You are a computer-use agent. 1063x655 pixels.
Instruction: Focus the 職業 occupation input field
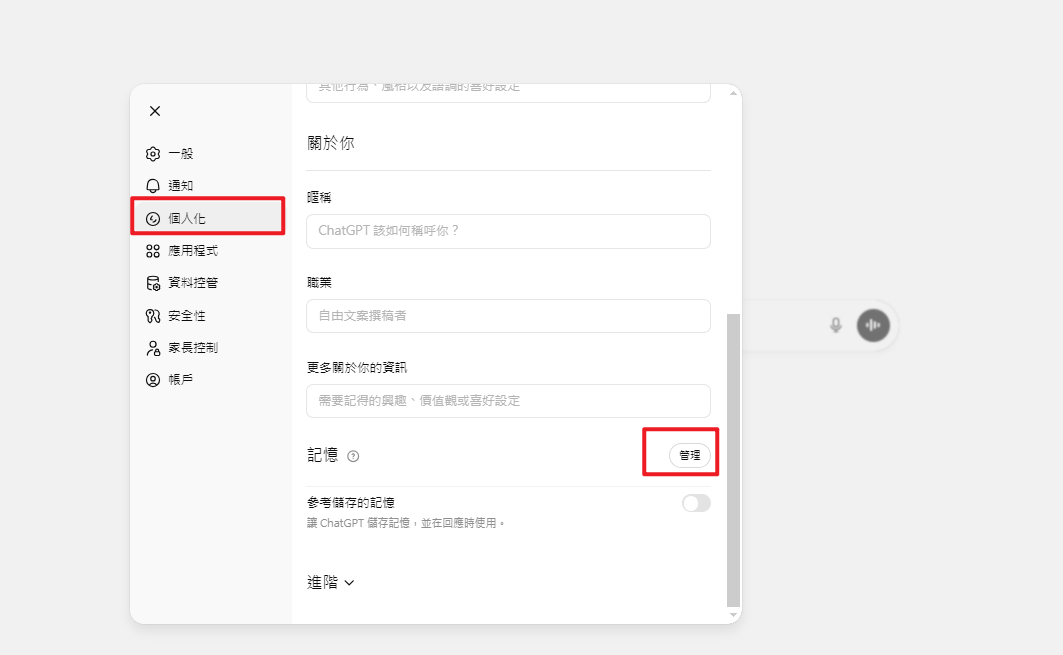coord(508,316)
